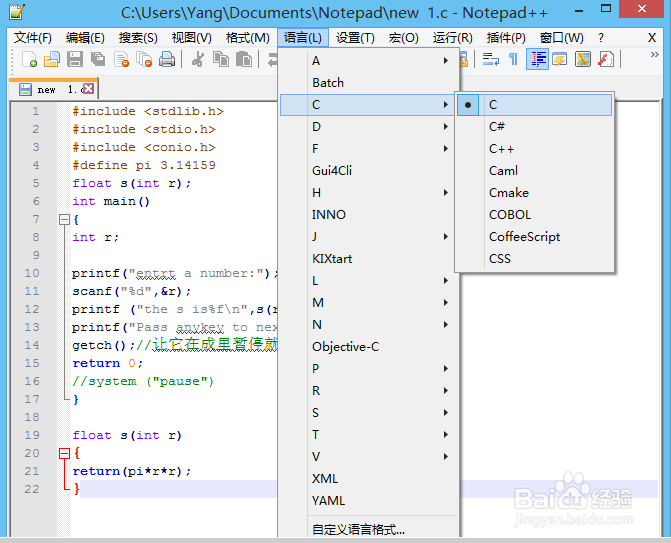Screen dimensions: 671x543
Task: Open the 运行(R) menu
Action: click(453, 38)
